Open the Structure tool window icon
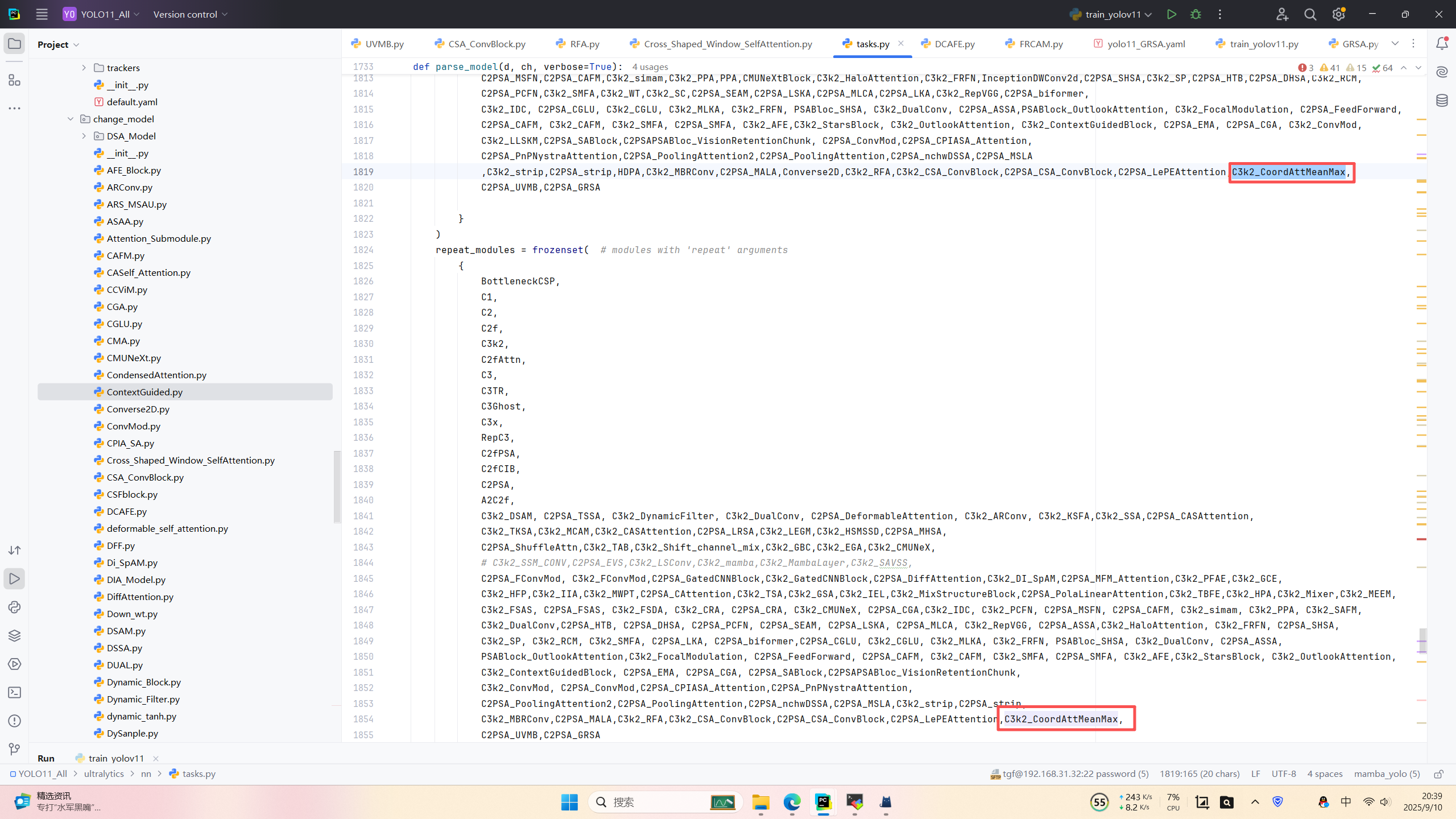Screen dimensions: 1456x819 point(15,80)
